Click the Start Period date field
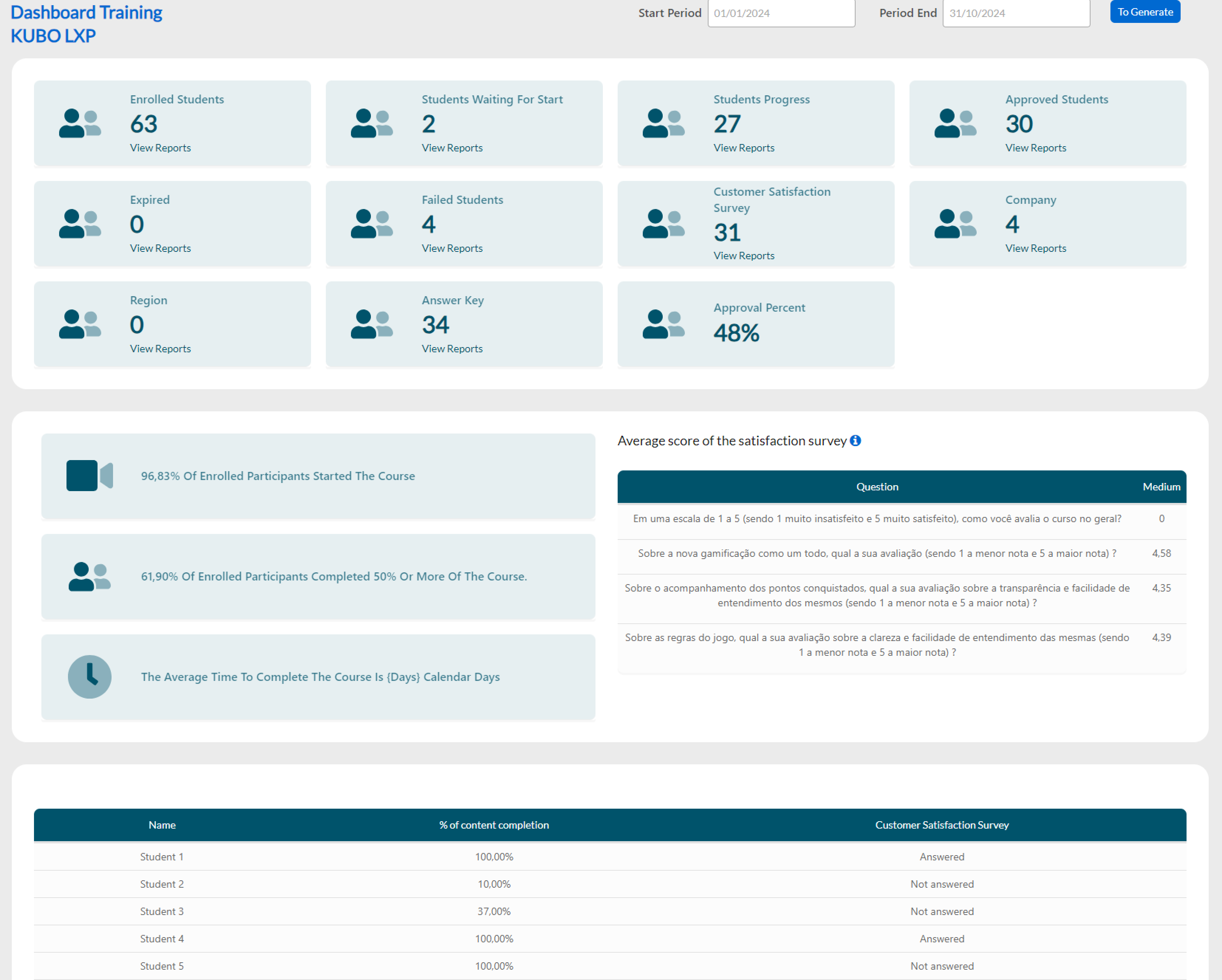This screenshot has height=980, width=1222. point(781,13)
